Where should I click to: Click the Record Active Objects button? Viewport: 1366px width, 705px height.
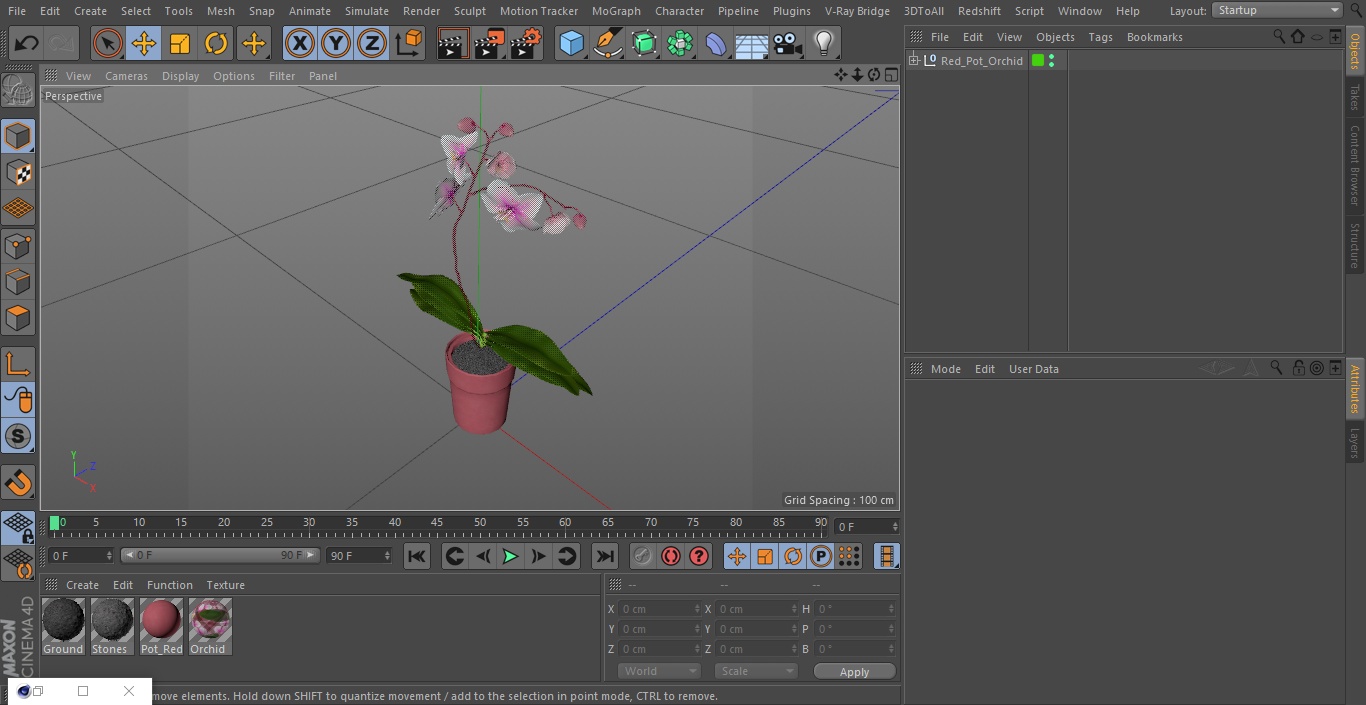pos(643,556)
